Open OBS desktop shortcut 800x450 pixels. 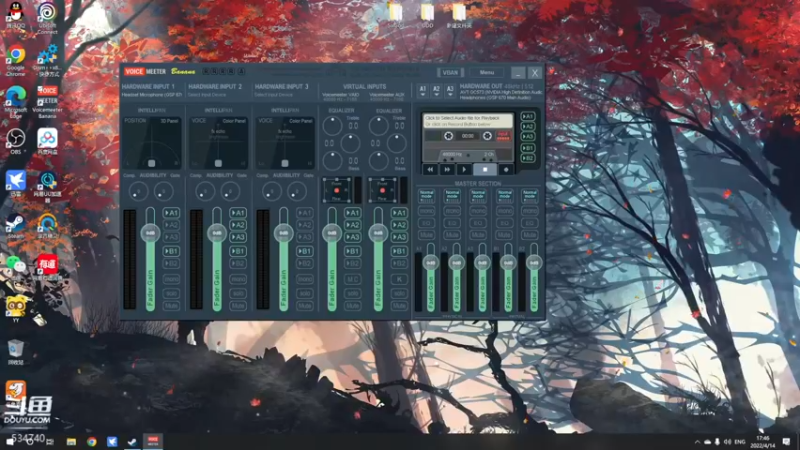[x=16, y=142]
